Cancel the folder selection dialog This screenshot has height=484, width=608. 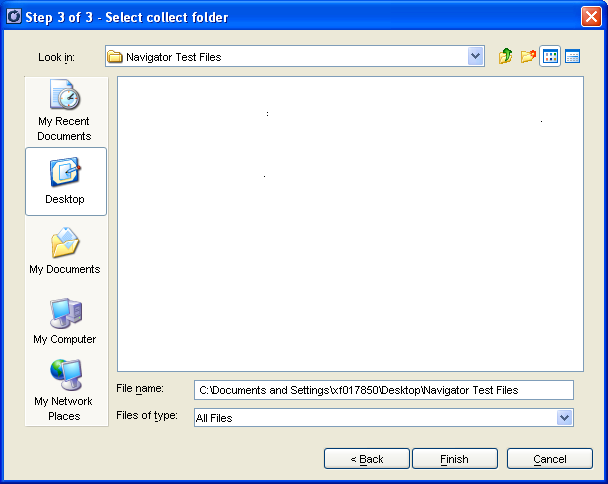point(550,459)
